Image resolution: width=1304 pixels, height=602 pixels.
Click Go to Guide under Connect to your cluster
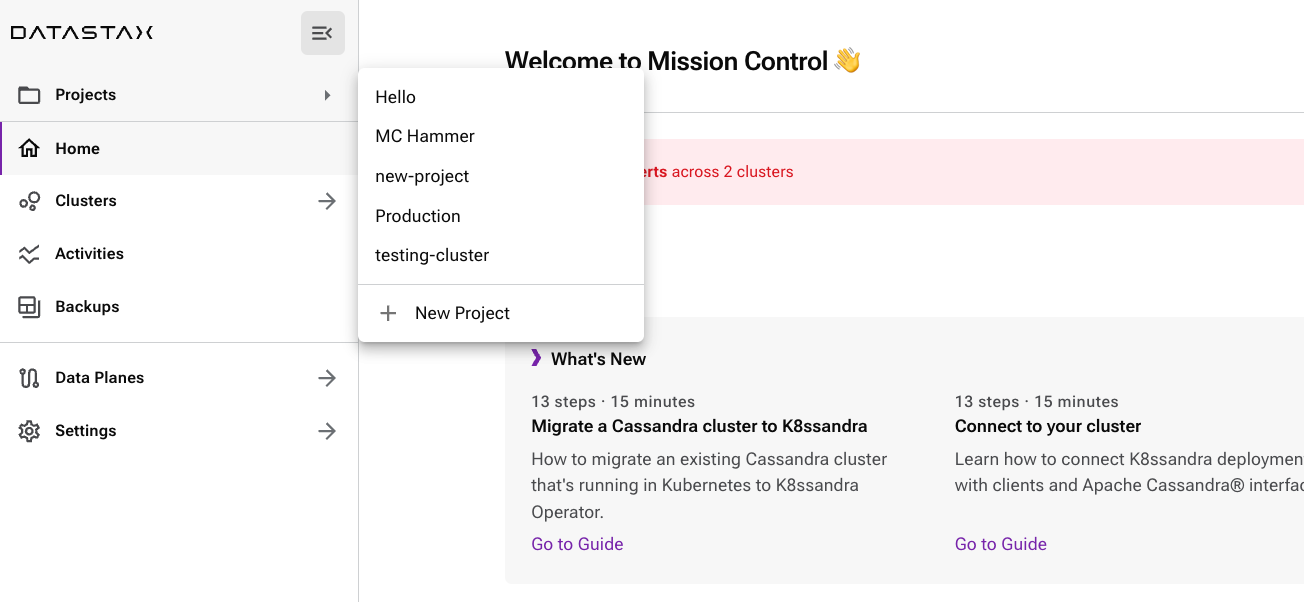point(1000,543)
